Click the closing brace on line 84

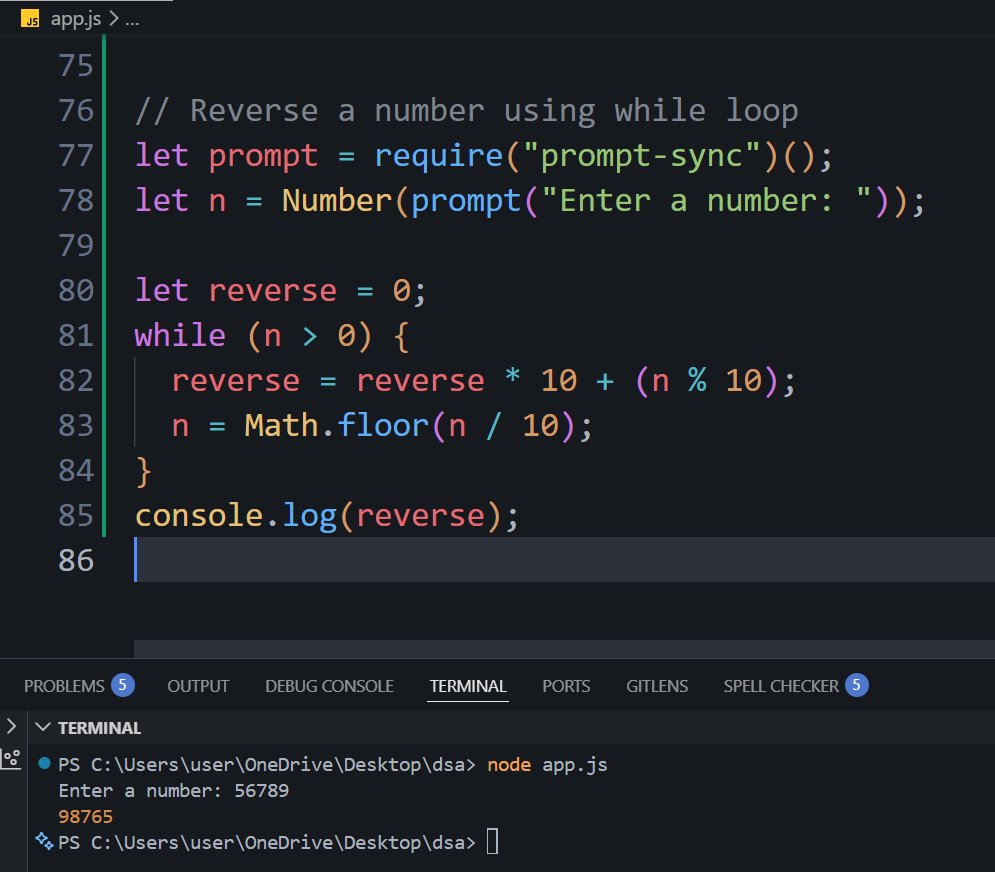point(143,472)
